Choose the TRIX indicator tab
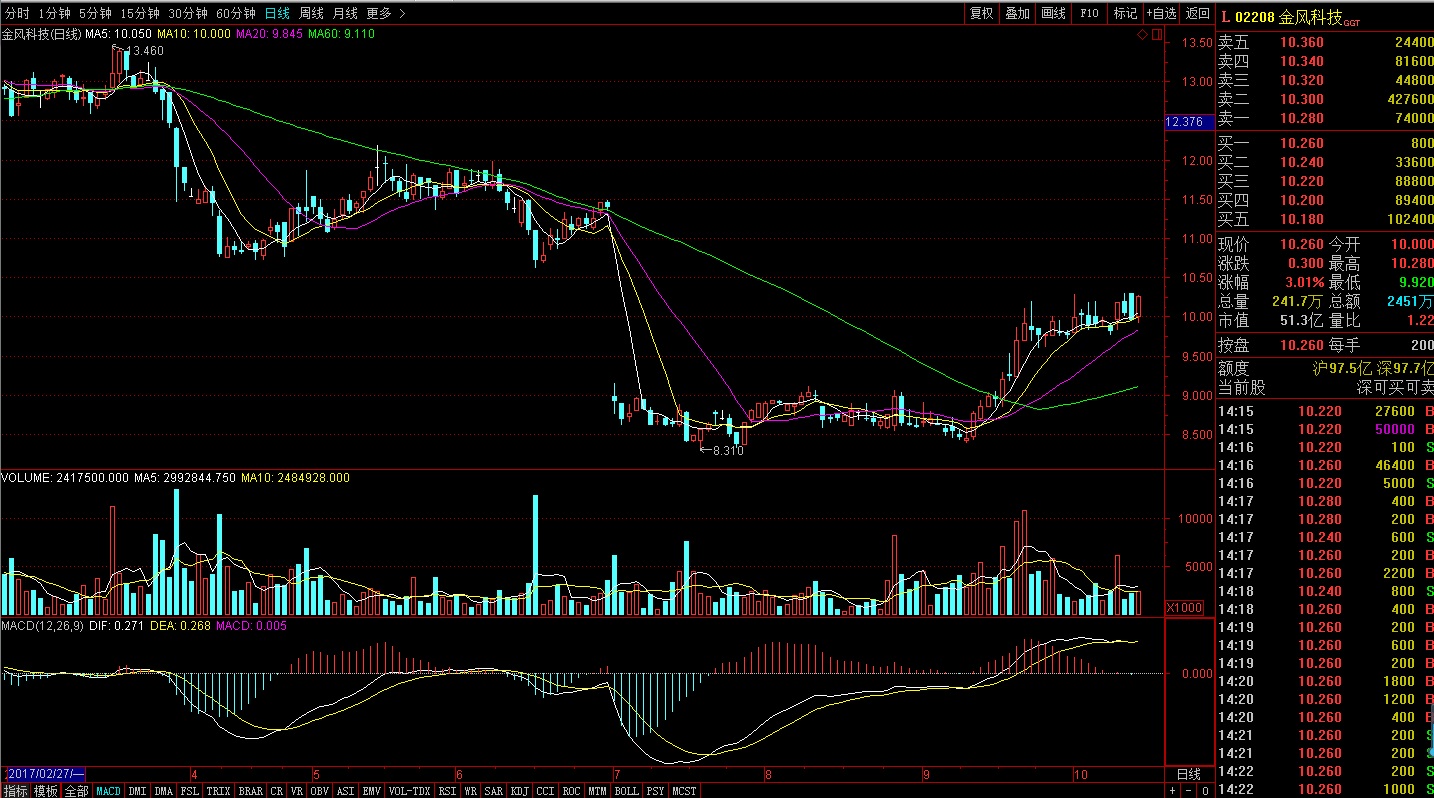Screen dimensions: 1434x798 (x=218, y=791)
